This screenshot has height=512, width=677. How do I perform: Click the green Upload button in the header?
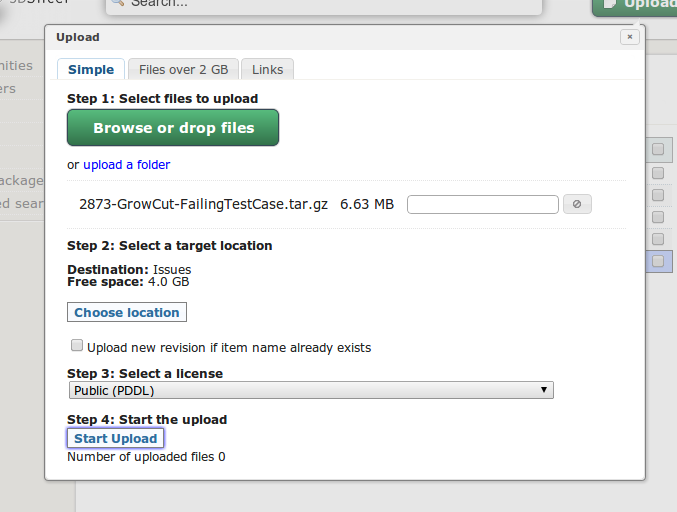pyautogui.click(x=636, y=5)
